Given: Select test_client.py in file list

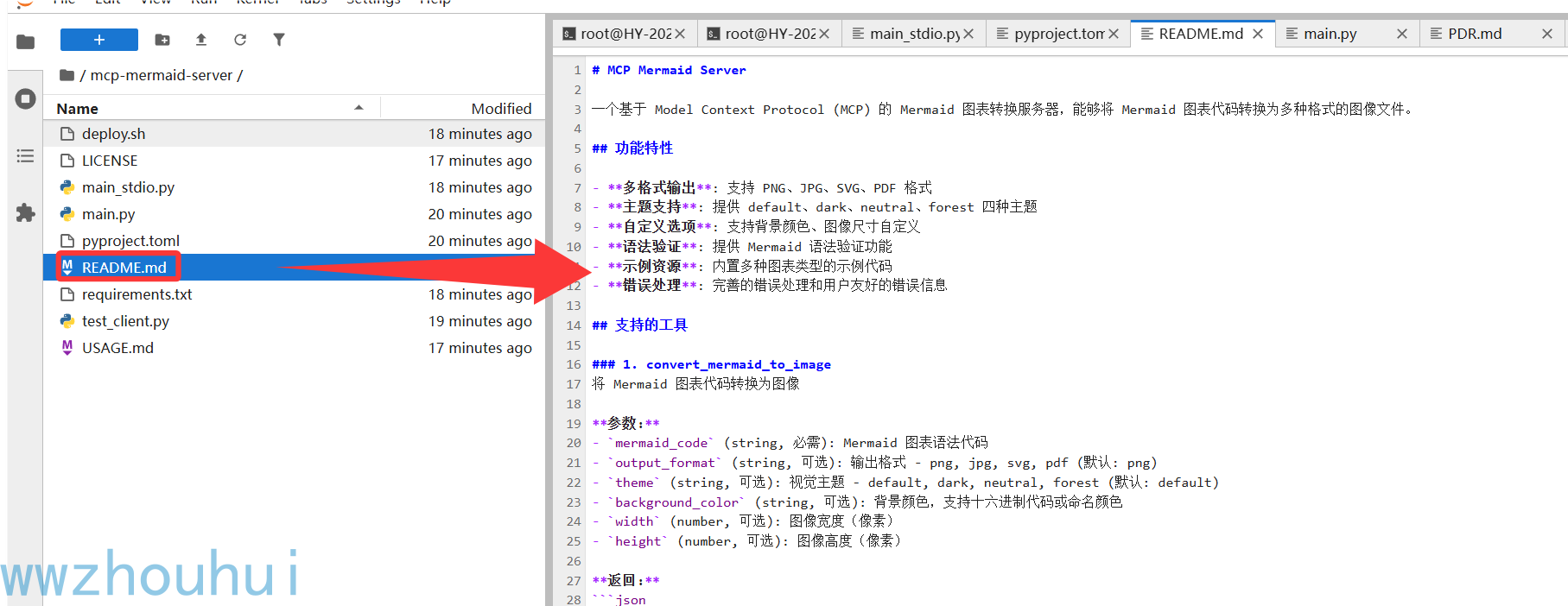Looking at the screenshot, I should point(294,321).
